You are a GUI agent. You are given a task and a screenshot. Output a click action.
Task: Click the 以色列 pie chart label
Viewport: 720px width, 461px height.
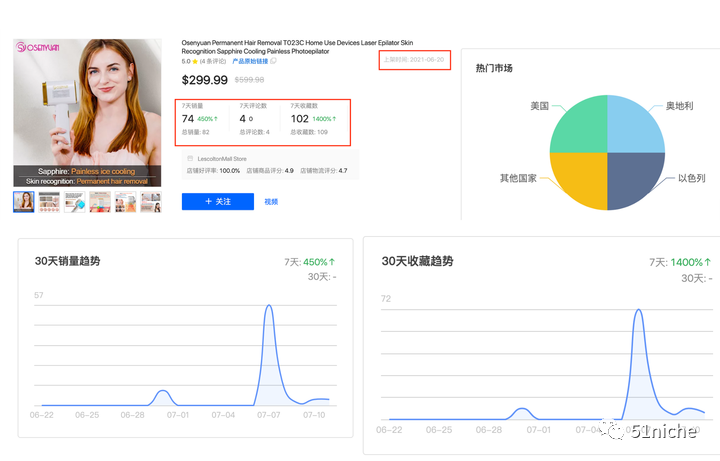click(692, 178)
